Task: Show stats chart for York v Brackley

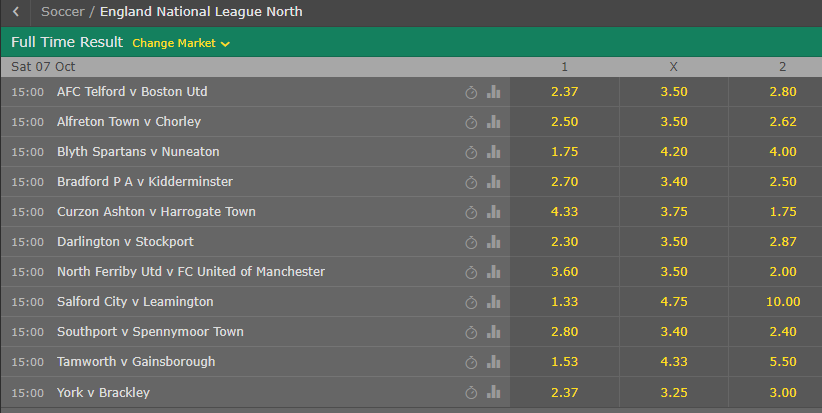Action: (493, 392)
